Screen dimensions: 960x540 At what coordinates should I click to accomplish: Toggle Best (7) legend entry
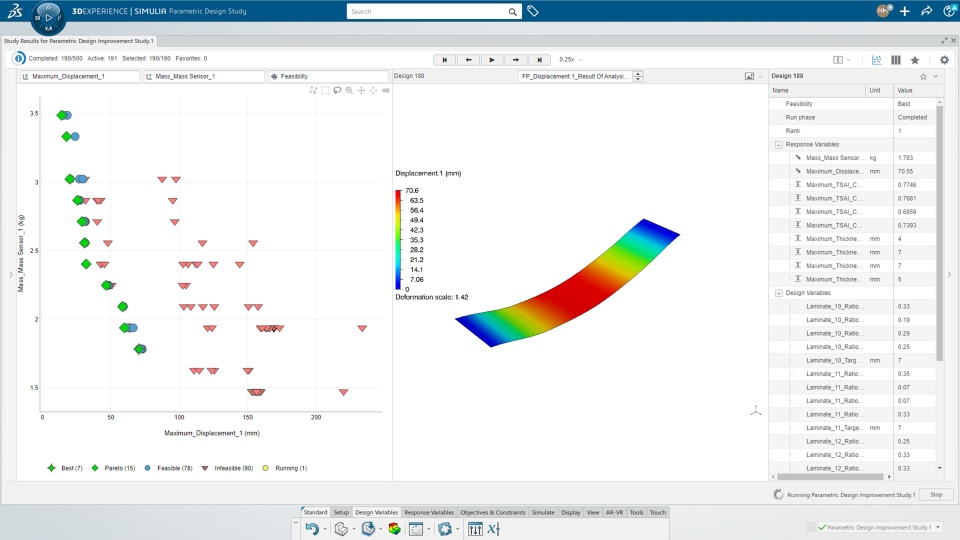65,468
